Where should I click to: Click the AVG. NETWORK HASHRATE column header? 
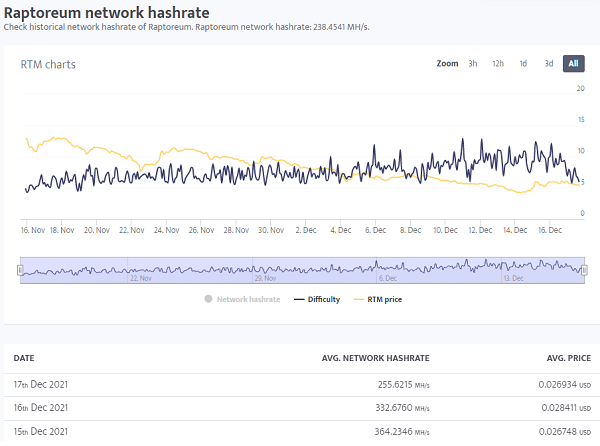point(375,358)
